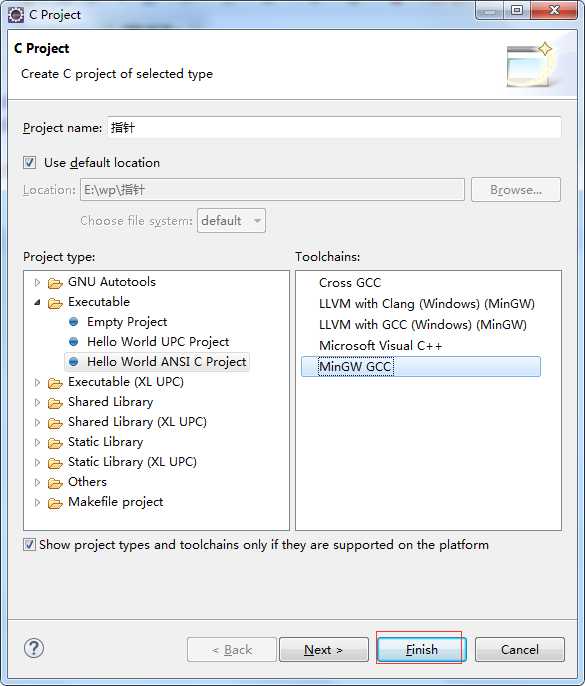Click into the Project name field
The image size is (585, 686).
tap(334, 127)
